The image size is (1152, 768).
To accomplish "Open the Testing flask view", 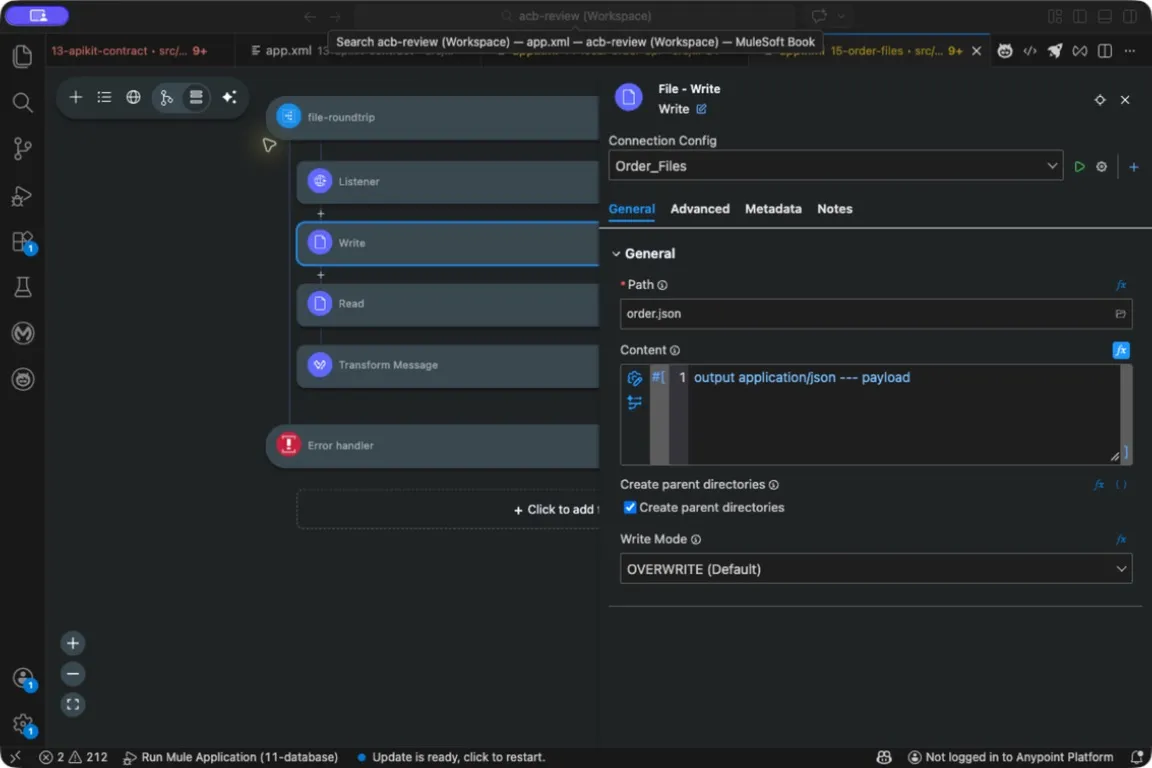I will (23, 287).
